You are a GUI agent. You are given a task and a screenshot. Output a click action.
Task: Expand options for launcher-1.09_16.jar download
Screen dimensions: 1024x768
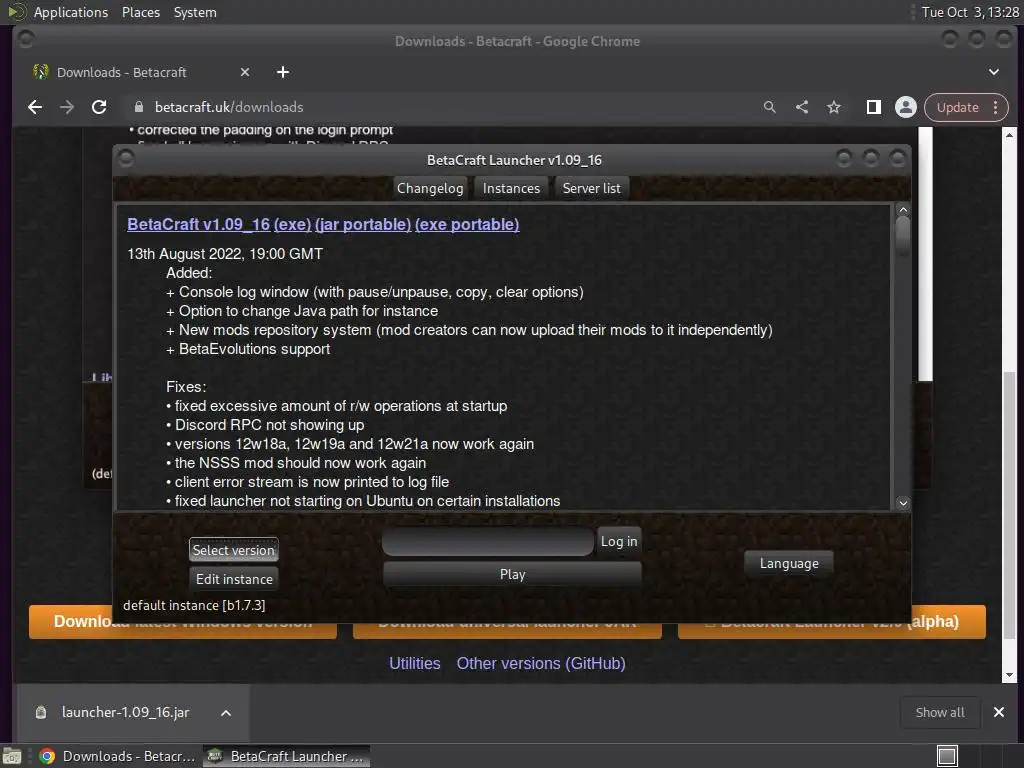coord(226,713)
